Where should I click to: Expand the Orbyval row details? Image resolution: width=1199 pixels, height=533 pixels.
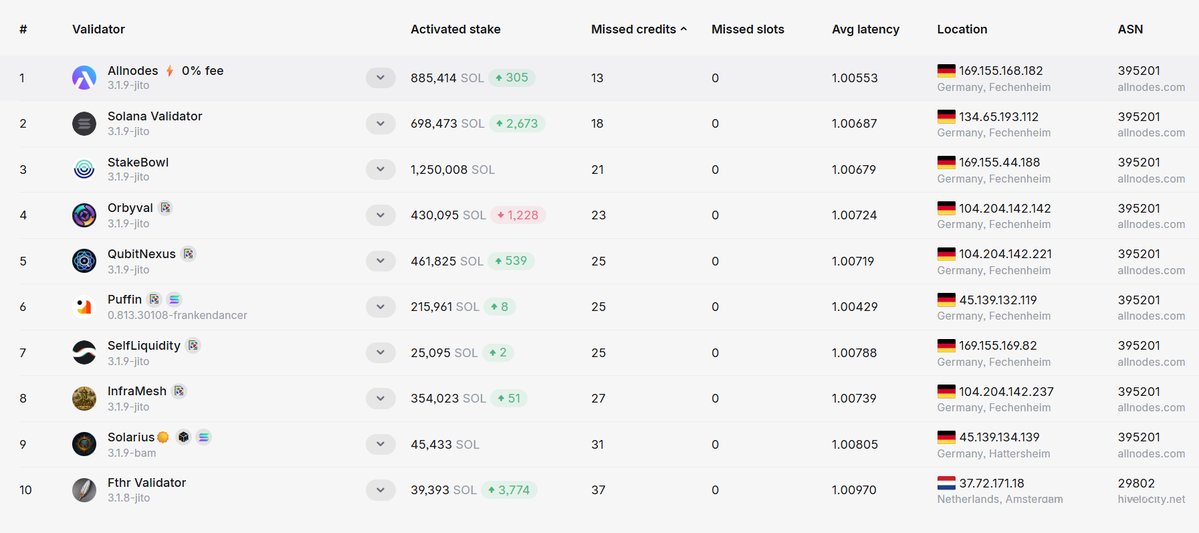coord(381,216)
